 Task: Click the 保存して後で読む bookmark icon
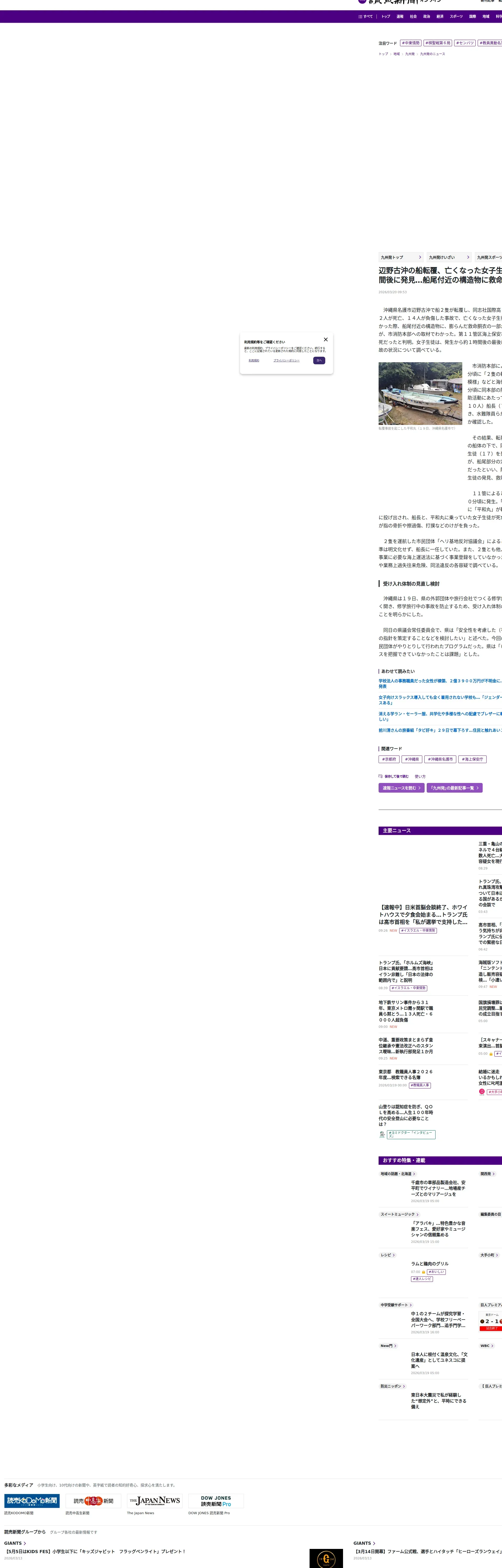(381, 776)
